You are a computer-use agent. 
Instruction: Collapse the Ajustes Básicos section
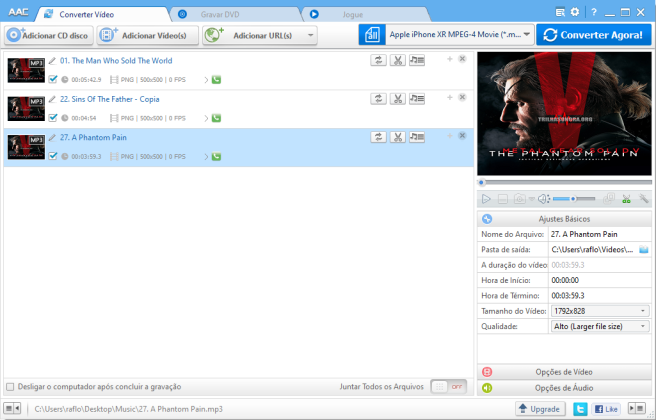(564, 219)
